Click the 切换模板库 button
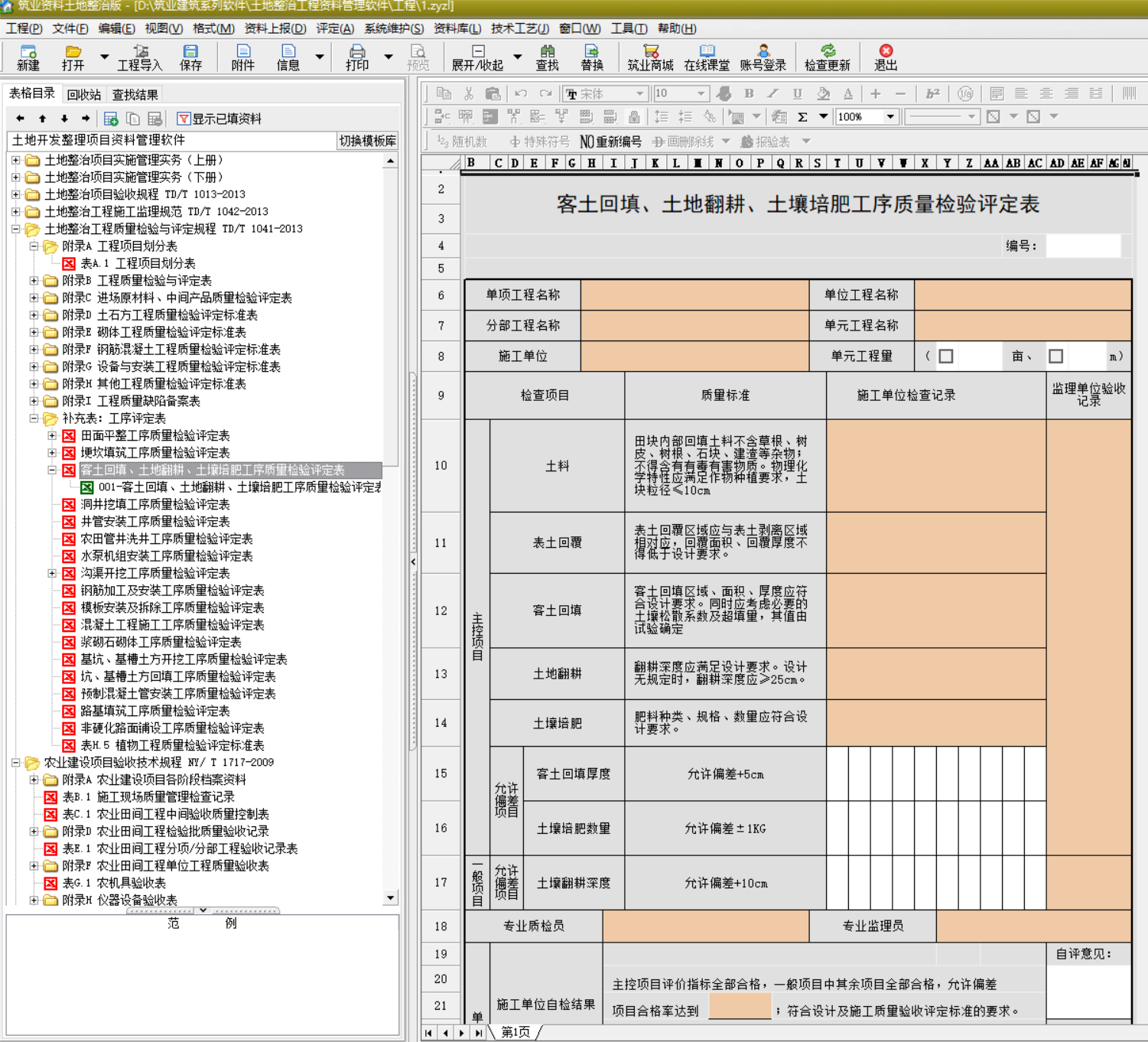Image resolution: width=1148 pixels, height=1042 pixels. pyautogui.click(x=368, y=141)
